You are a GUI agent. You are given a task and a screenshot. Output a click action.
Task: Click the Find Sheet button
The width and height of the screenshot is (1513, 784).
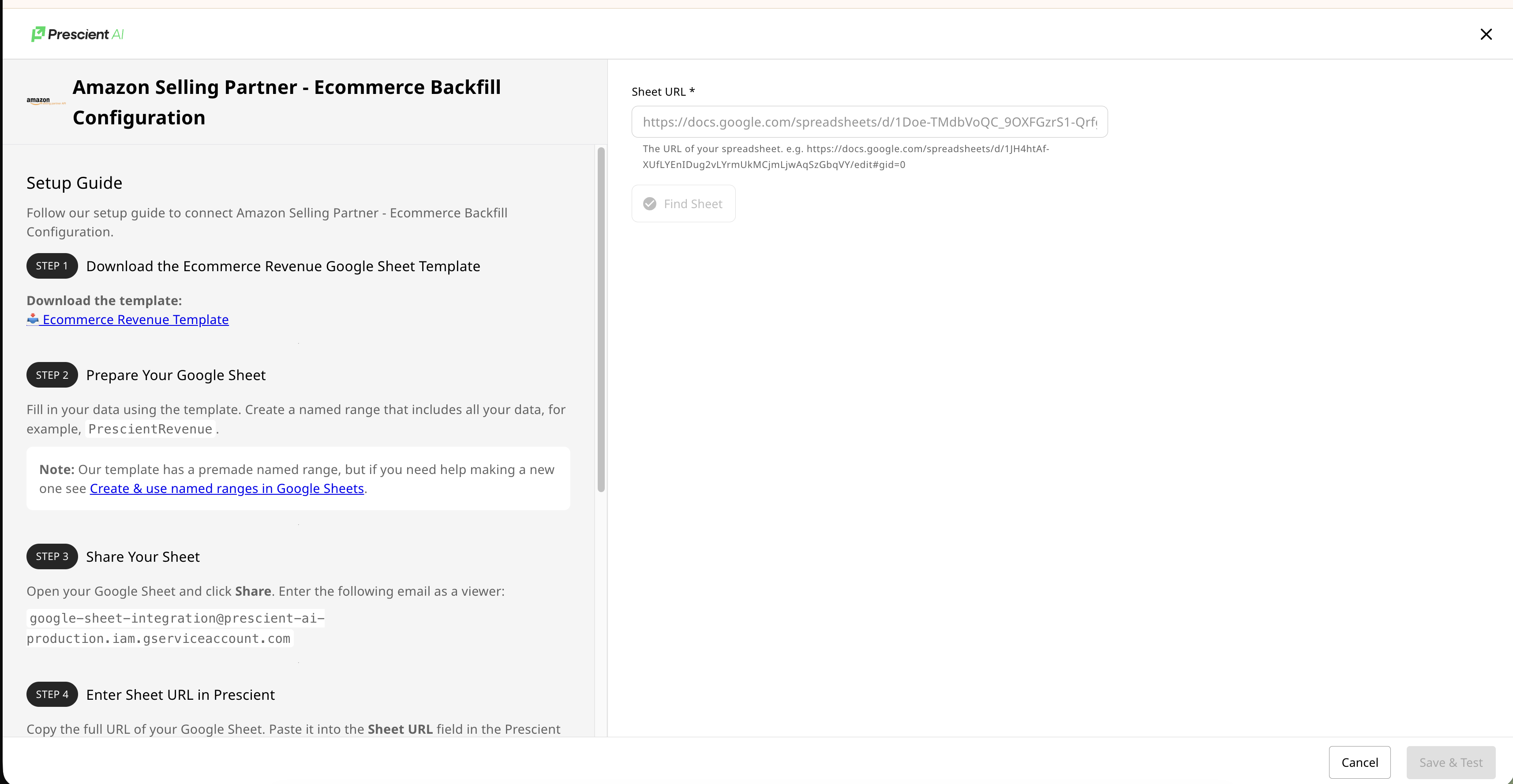point(683,204)
